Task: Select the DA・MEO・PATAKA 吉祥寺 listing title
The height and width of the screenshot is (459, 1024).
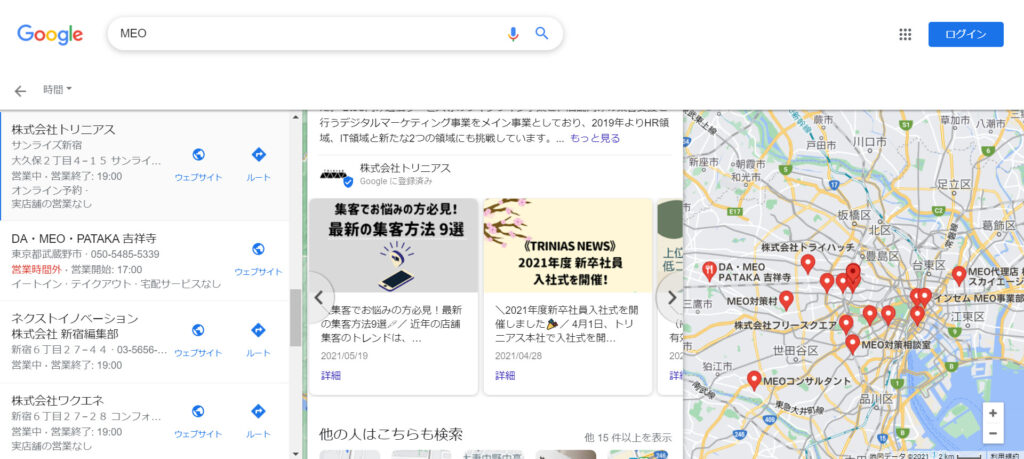Action: click(x=84, y=238)
